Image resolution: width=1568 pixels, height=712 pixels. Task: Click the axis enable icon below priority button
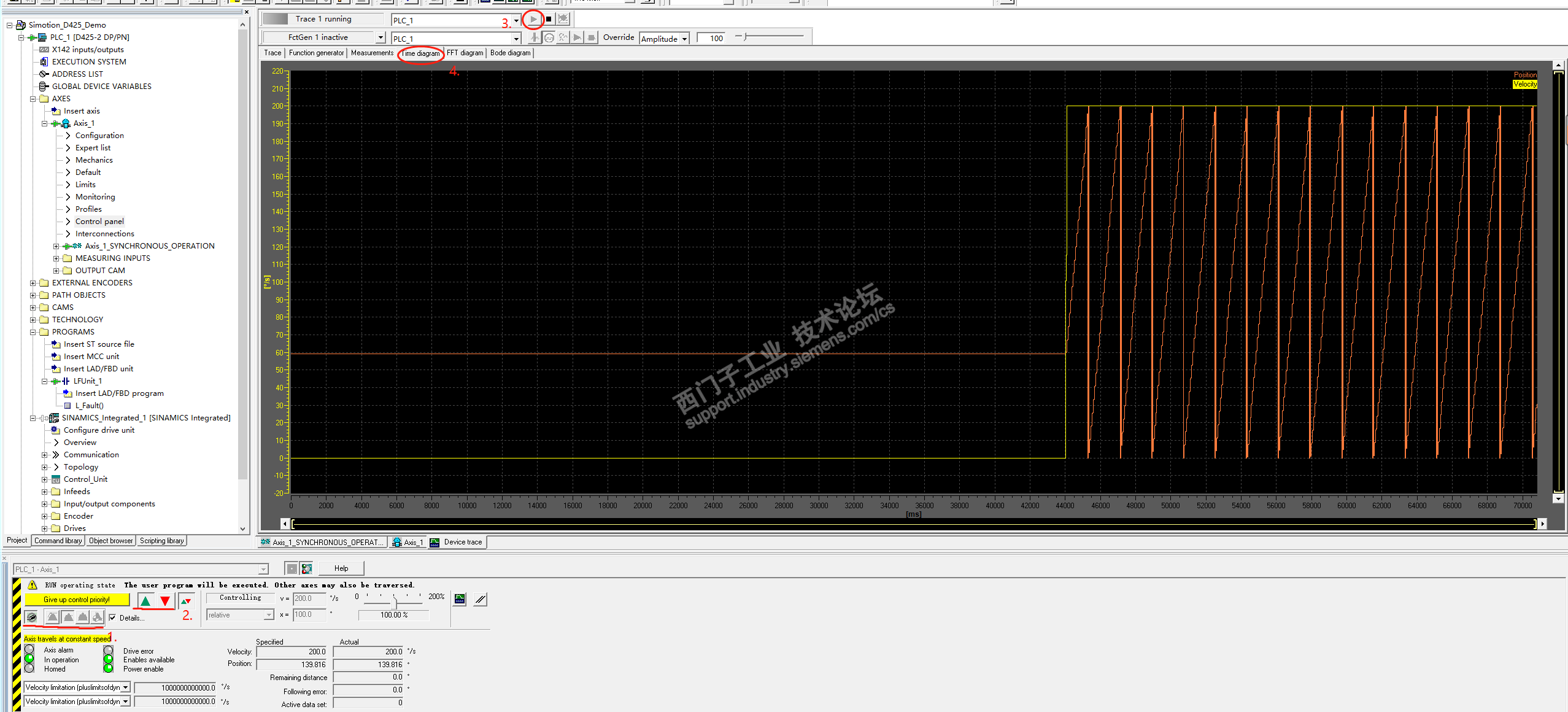32,617
